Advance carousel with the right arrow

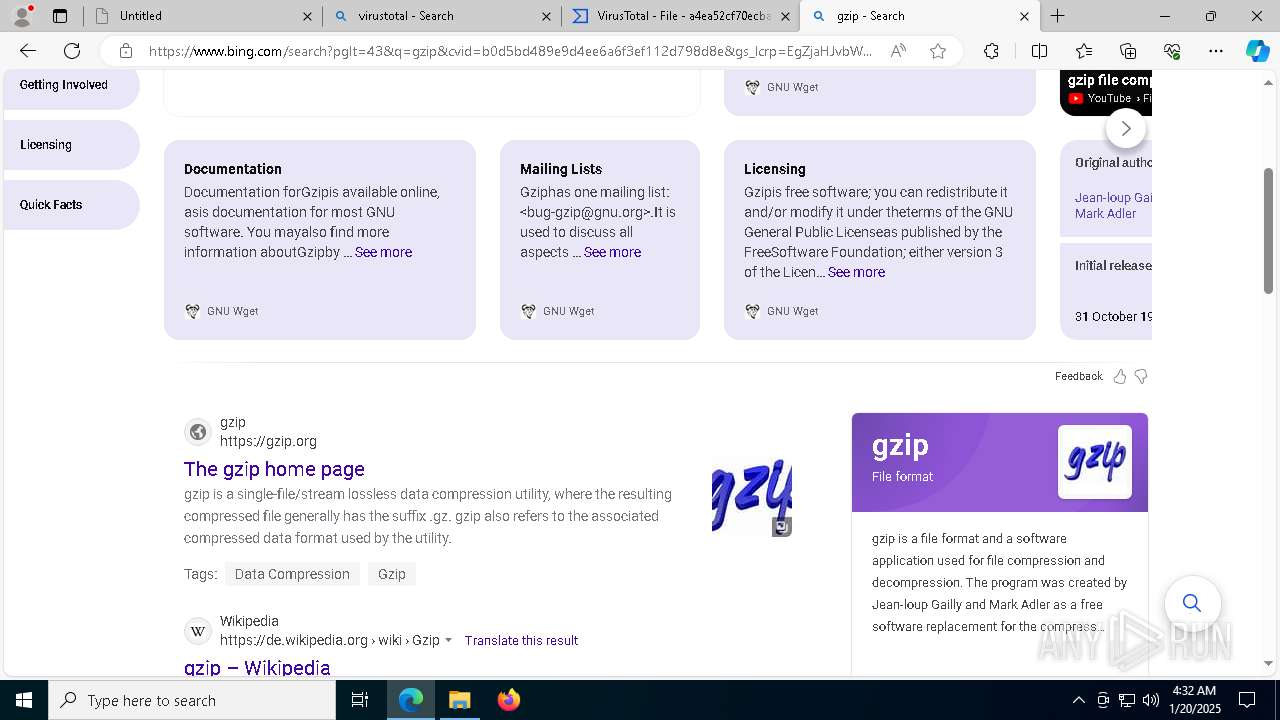[x=1126, y=129]
